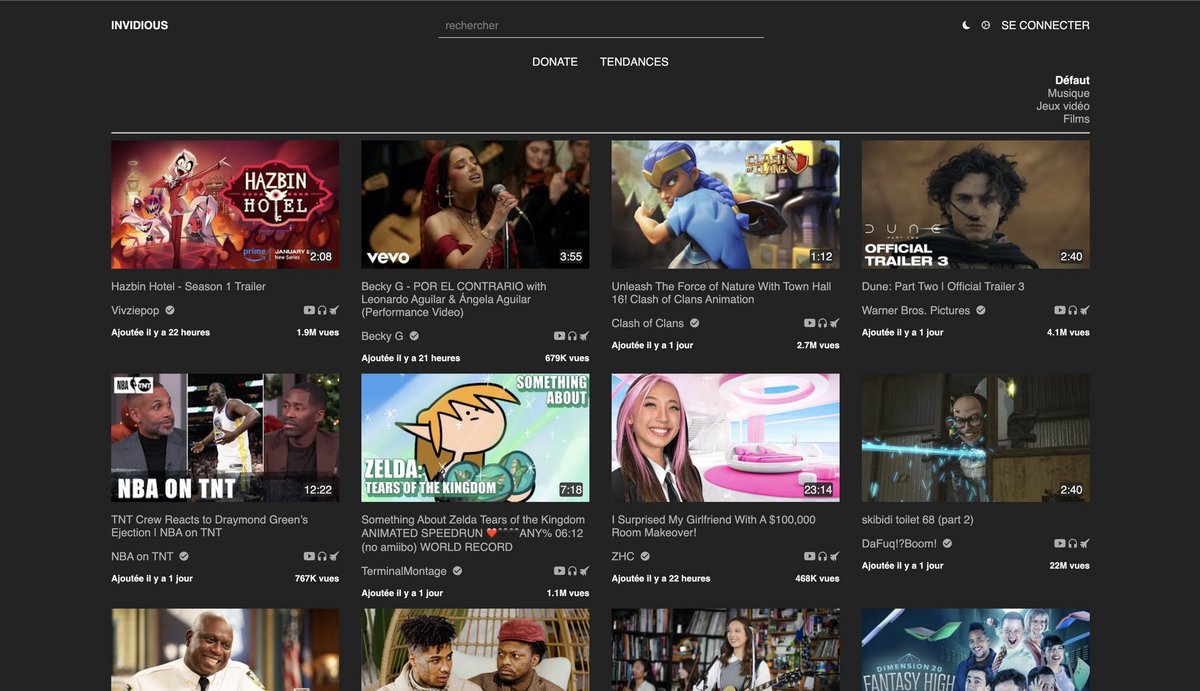Image resolution: width=1200 pixels, height=691 pixels.
Task: Open skibidi toilet 68 thumbnail
Action: pos(976,438)
